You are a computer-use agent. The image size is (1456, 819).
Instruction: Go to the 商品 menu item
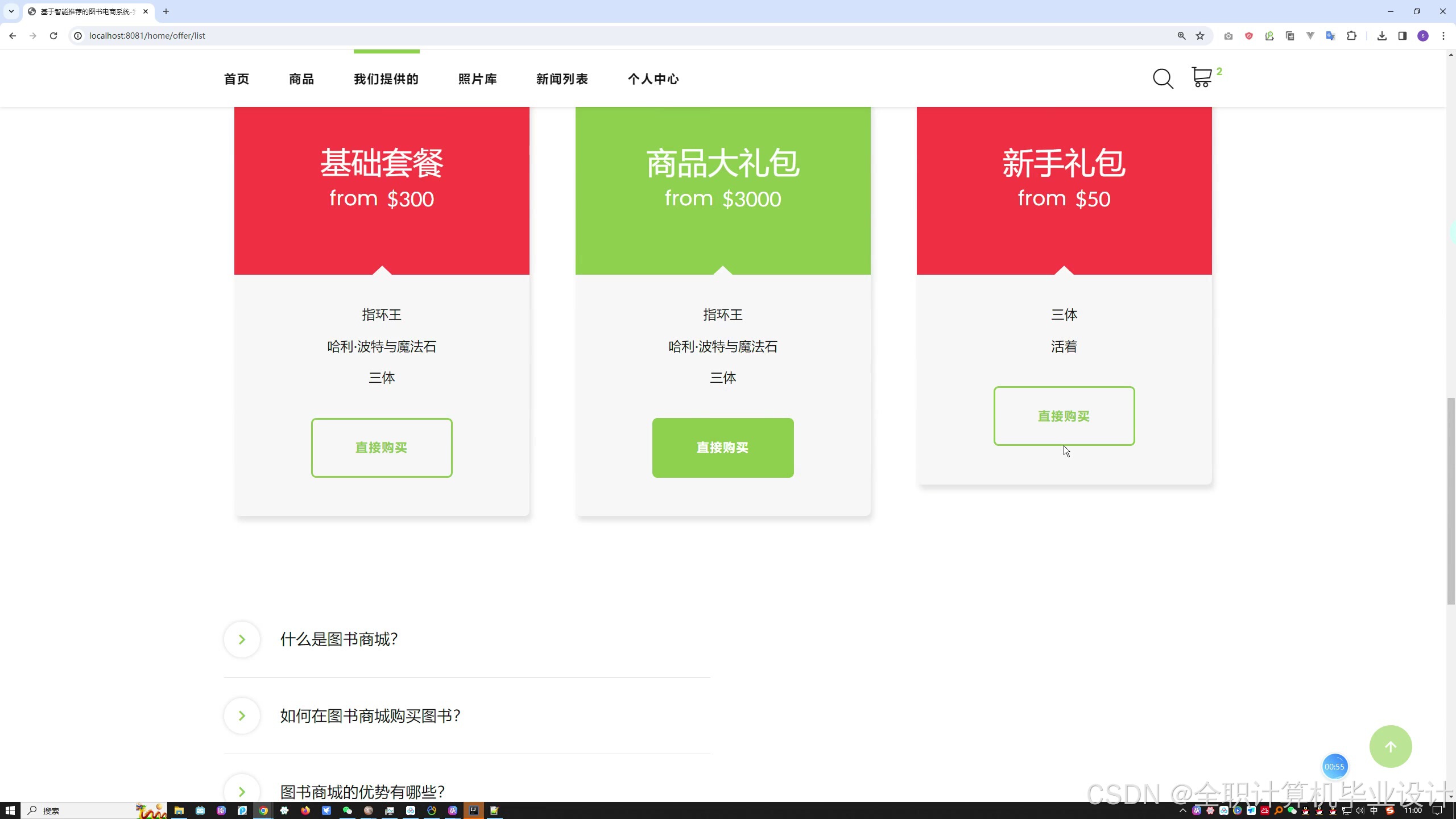(301, 79)
